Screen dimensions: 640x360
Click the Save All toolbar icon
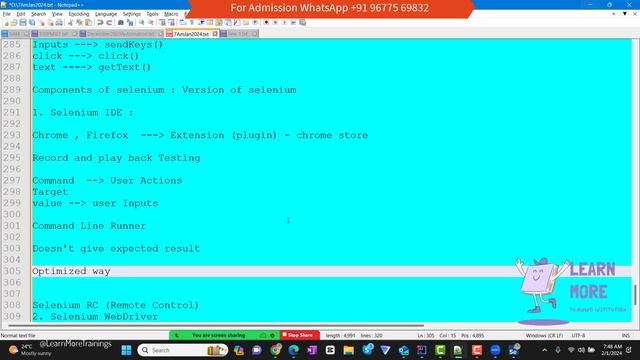click(x=32, y=22)
